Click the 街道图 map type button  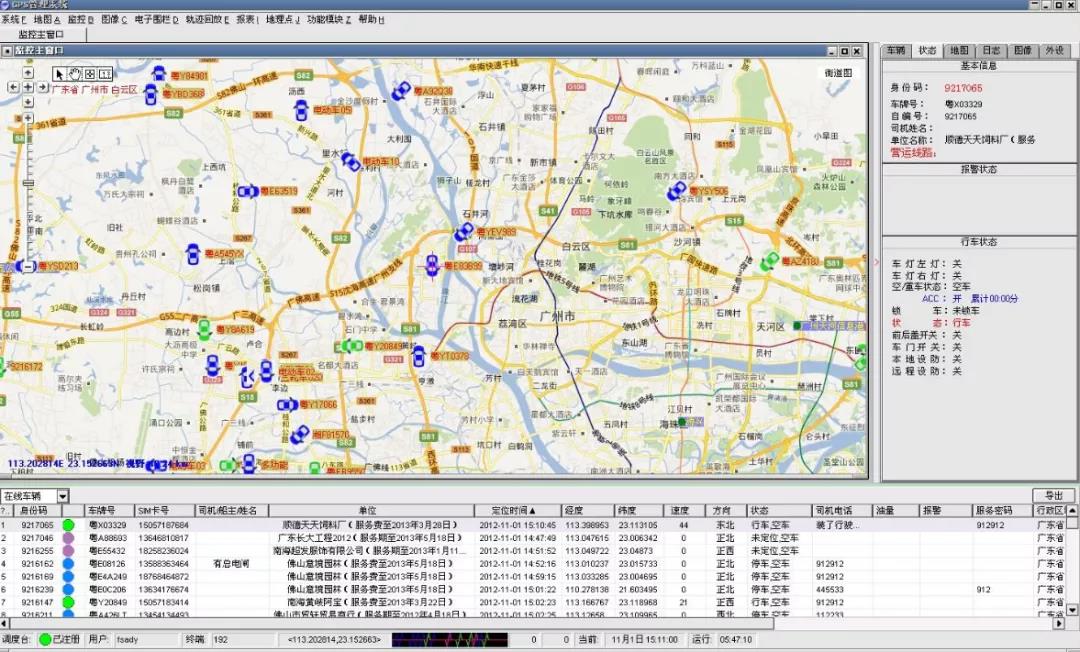pos(838,73)
